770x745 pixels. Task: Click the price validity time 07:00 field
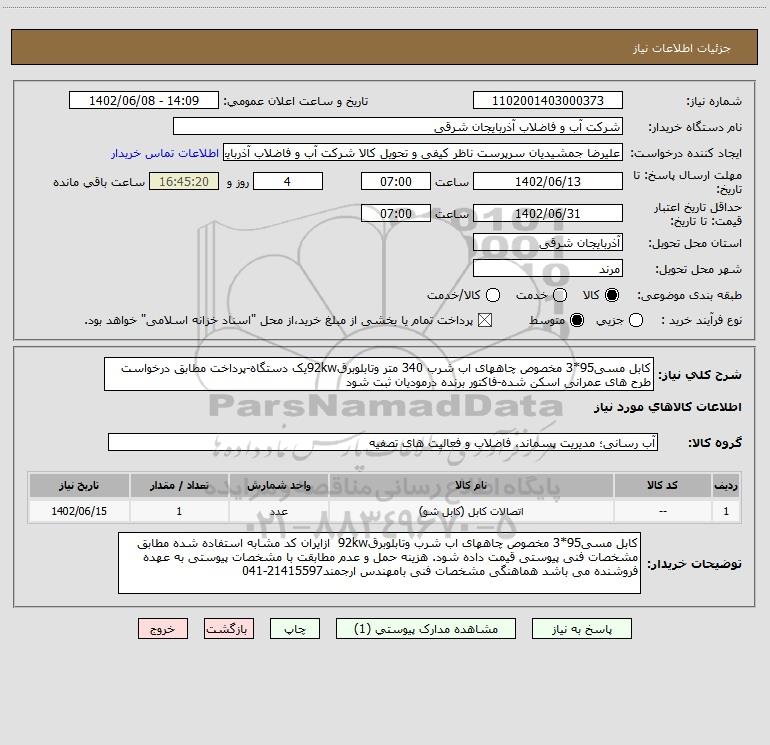396,214
